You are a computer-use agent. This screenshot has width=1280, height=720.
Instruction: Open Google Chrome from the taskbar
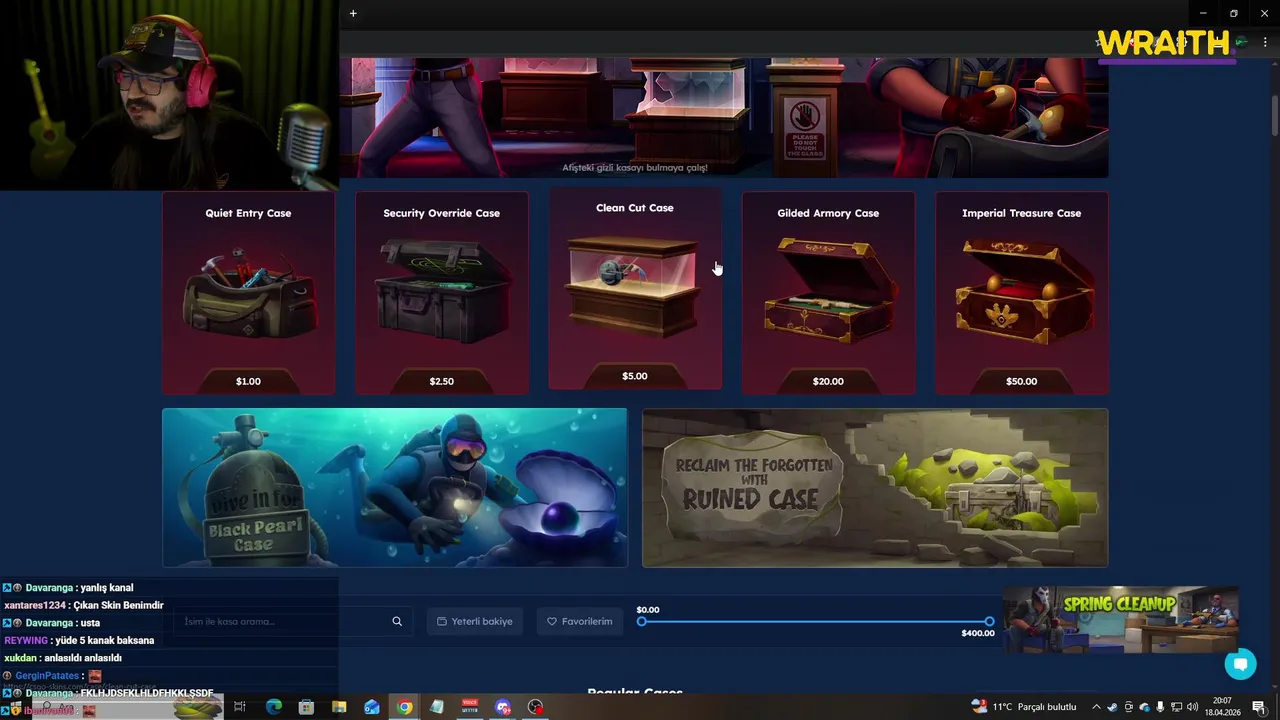tap(404, 707)
